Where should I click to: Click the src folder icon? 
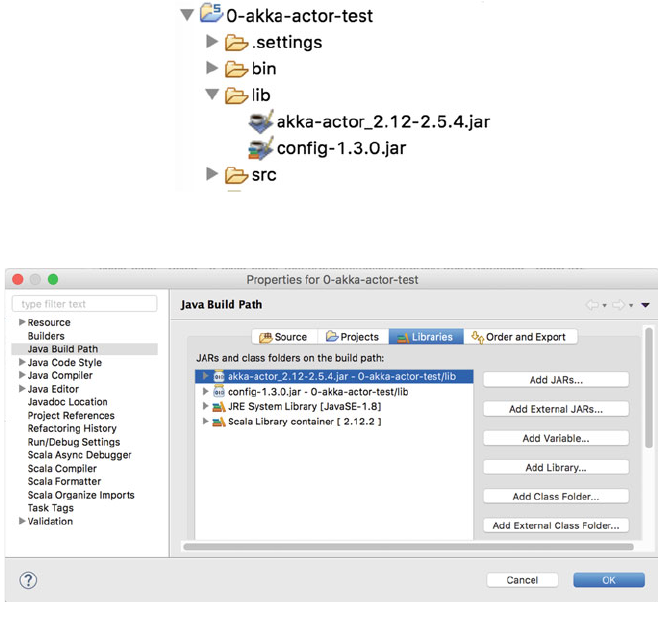[x=236, y=175]
